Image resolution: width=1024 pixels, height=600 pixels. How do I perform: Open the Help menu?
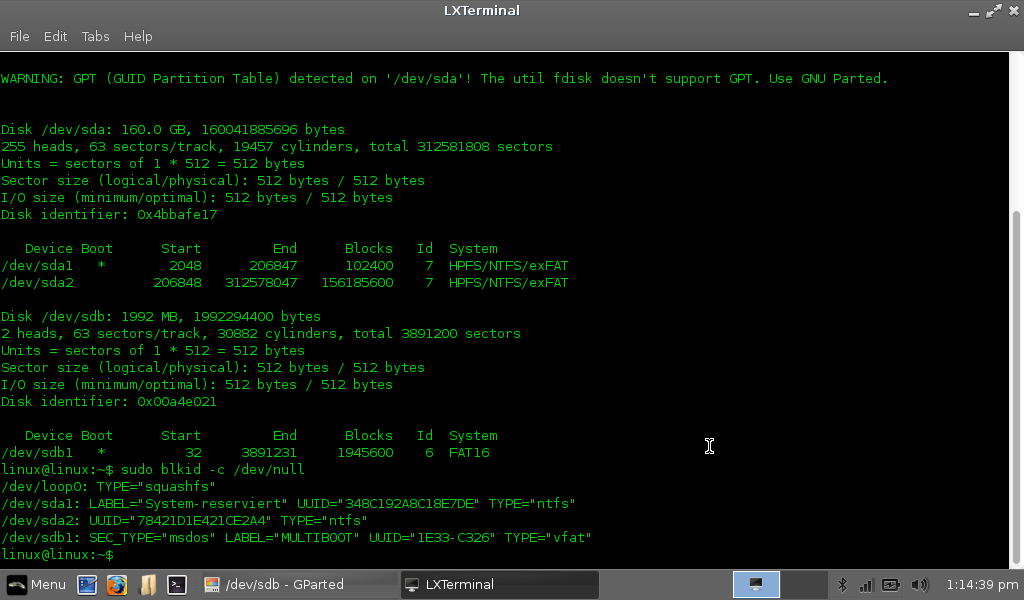138,36
